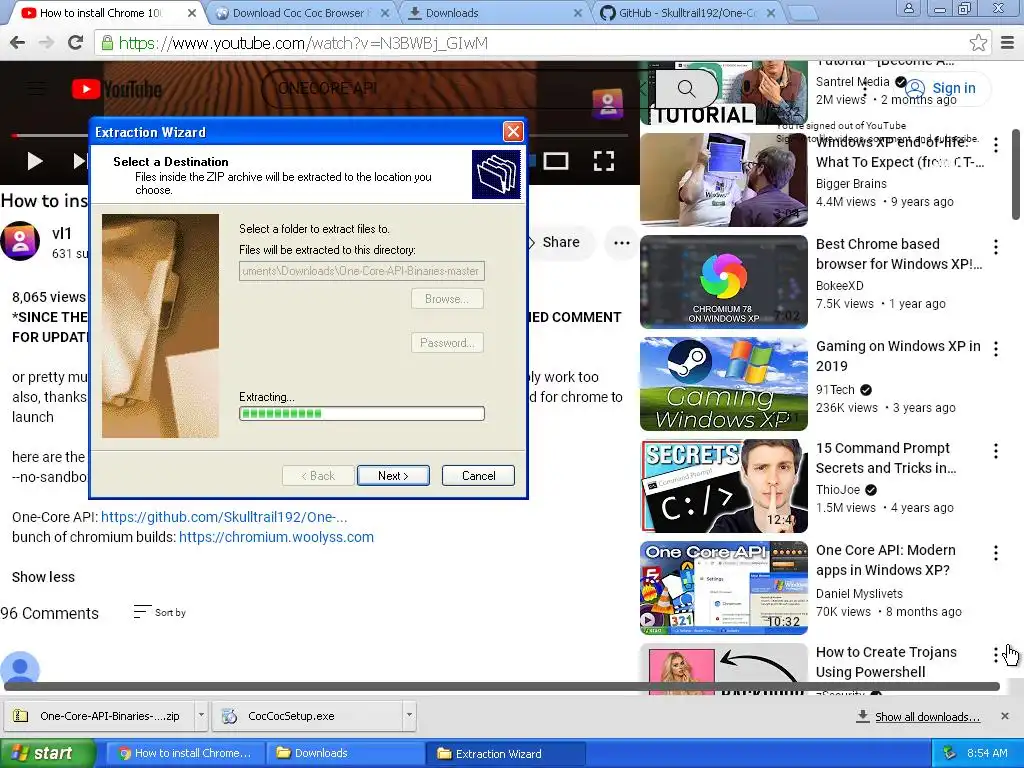Close the downloads bar
This screenshot has width=1024, height=768.
(x=1005, y=716)
